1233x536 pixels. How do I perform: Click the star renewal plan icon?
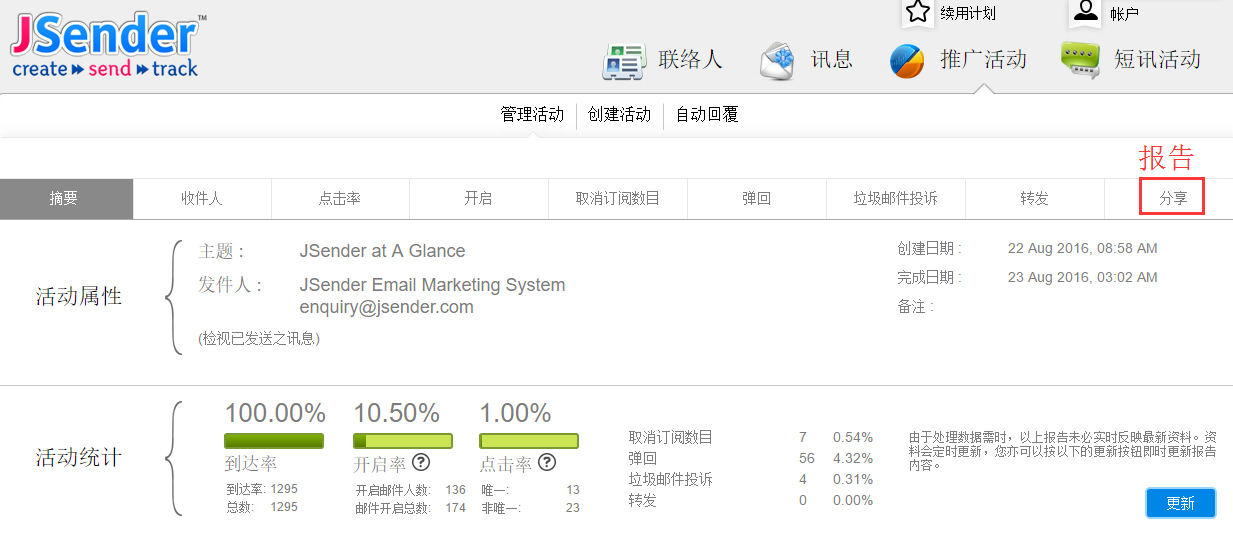tap(917, 12)
